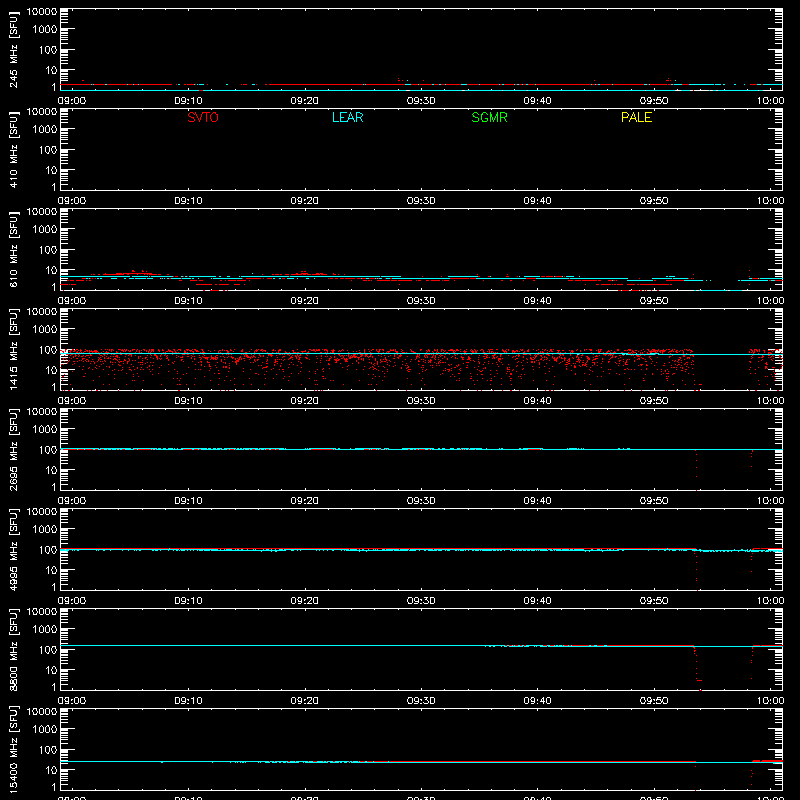Click 09:50 time label under 410 MHz plot
The width and height of the screenshot is (800, 800).
pos(654,201)
